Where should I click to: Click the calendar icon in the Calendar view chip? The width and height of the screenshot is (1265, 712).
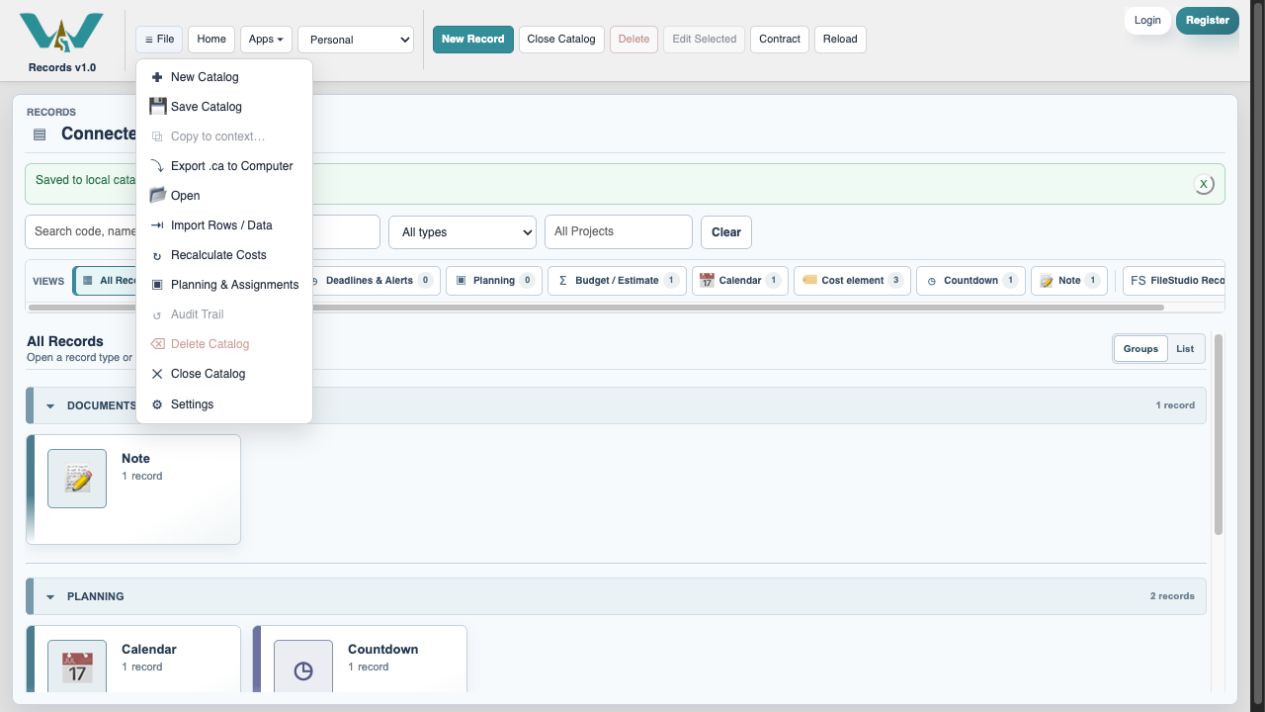(707, 281)
